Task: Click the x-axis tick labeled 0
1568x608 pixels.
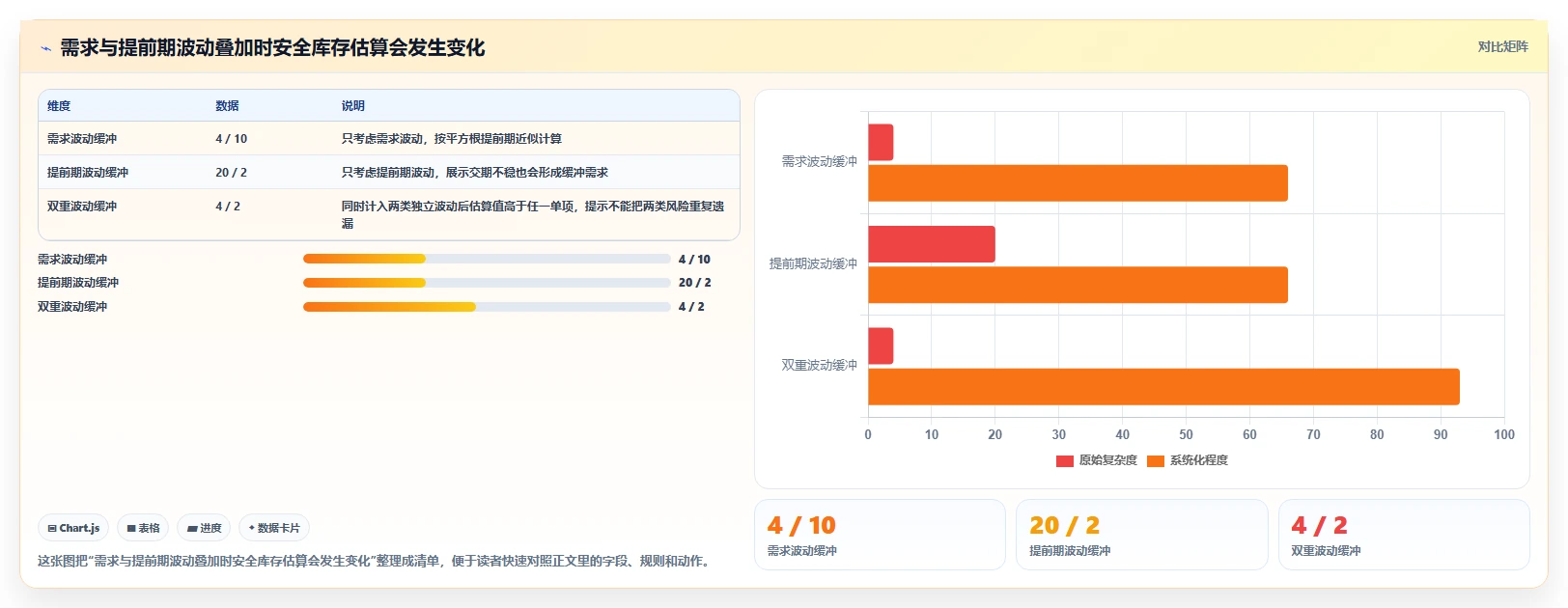Action: click(868, 435)
